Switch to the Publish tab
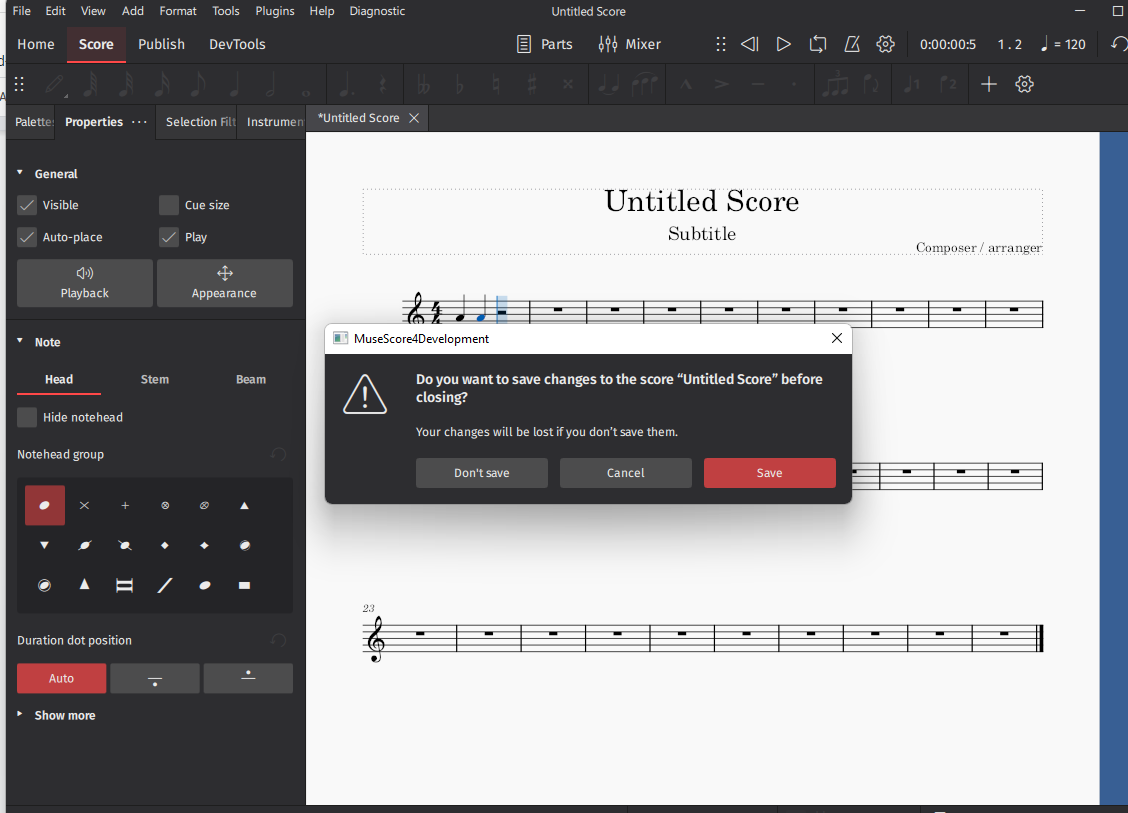Image resolution: width=1128 pixels, height=813 pixels. pyautogui.click(x=160, y=44)
